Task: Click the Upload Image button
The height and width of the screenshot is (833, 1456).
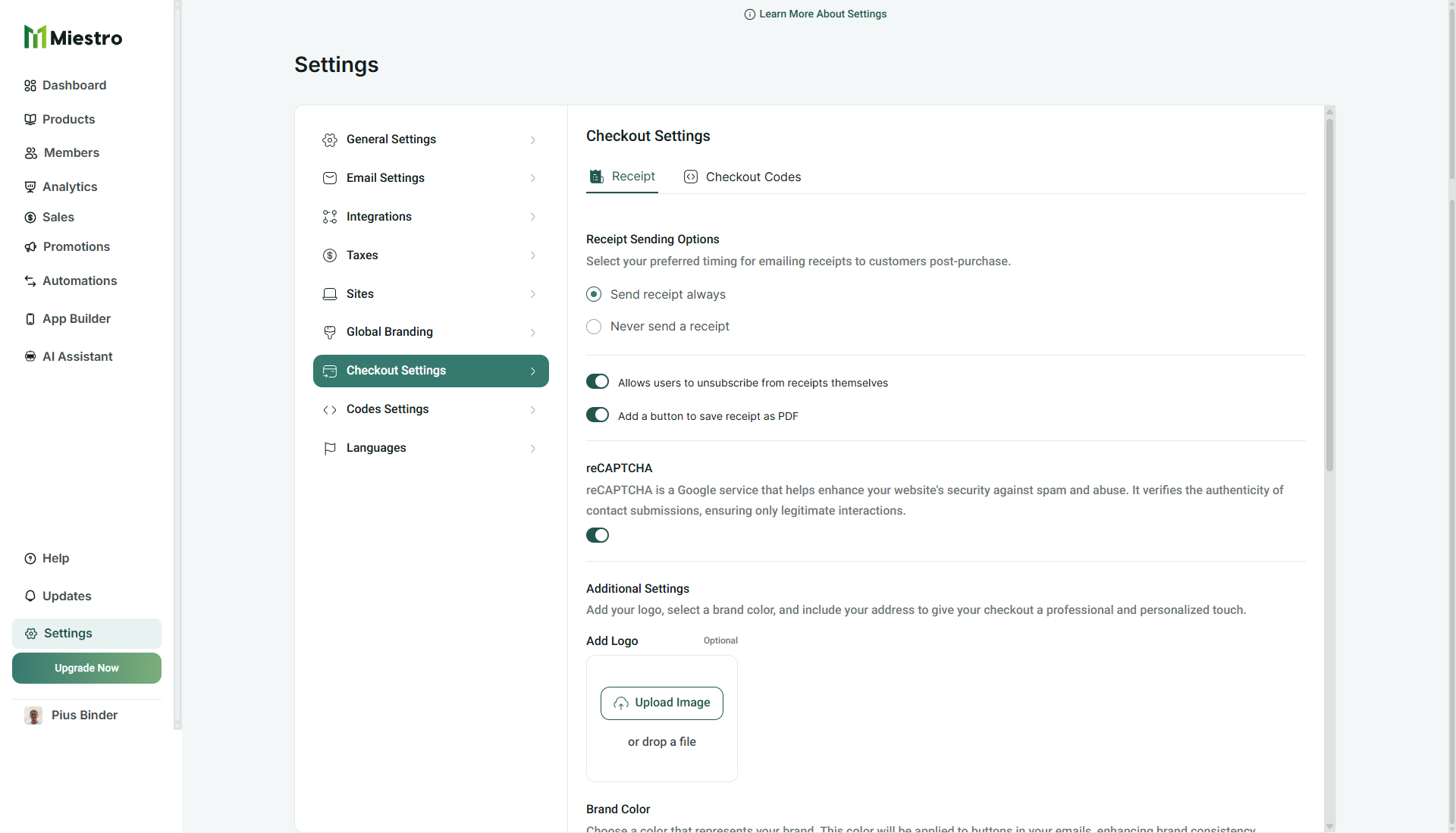Action: (x=661, y=703)
